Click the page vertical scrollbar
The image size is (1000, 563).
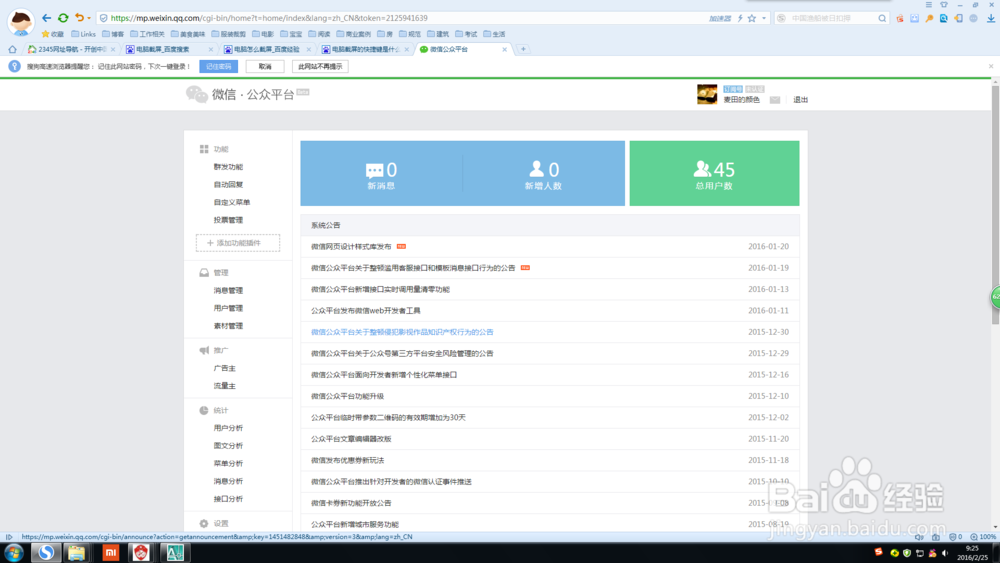995,204
